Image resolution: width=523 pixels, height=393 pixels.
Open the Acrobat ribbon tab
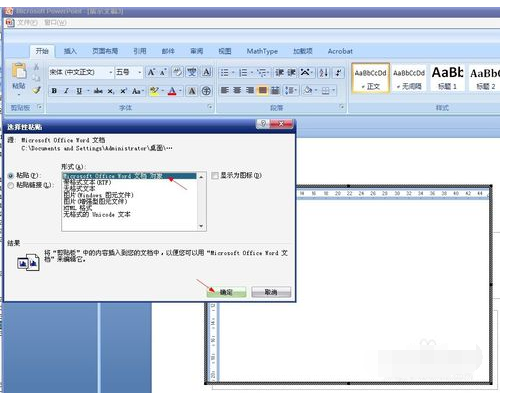[x=340, y=51]
